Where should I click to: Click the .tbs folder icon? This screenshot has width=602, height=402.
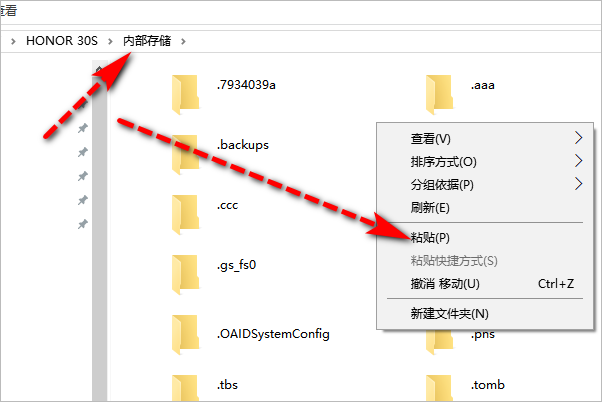(185, 388)
